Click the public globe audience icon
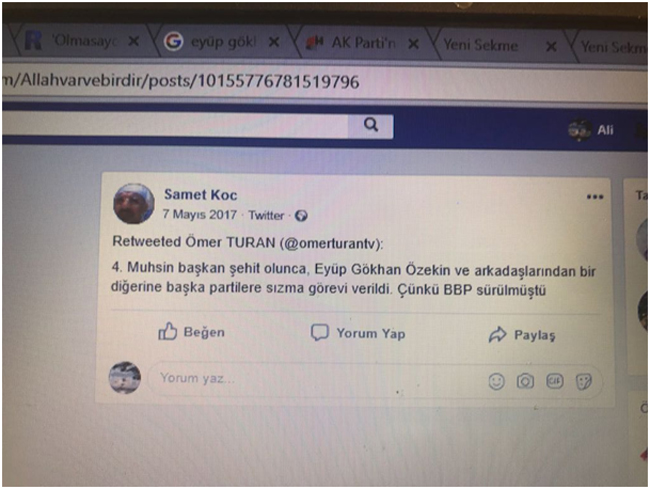 tap(301, 216)
